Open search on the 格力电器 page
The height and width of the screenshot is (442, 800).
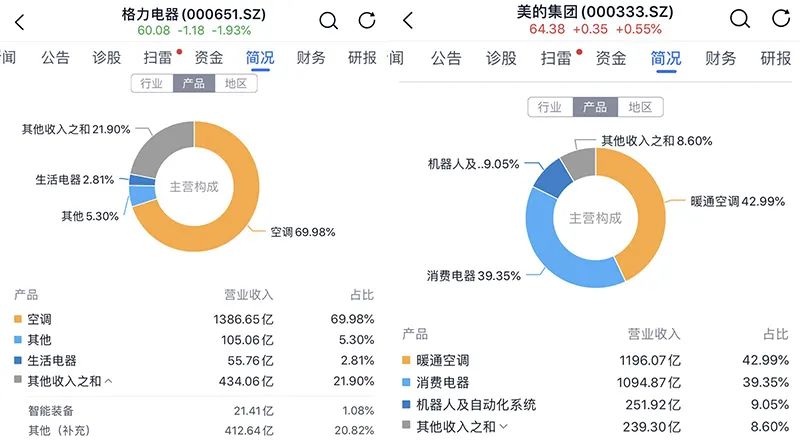tap(329, 21)
